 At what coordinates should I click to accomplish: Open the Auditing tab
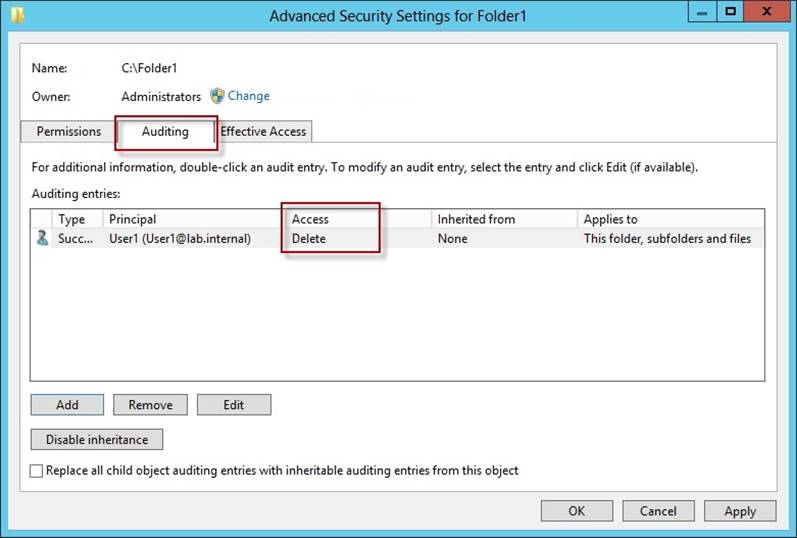click(165, 132)
